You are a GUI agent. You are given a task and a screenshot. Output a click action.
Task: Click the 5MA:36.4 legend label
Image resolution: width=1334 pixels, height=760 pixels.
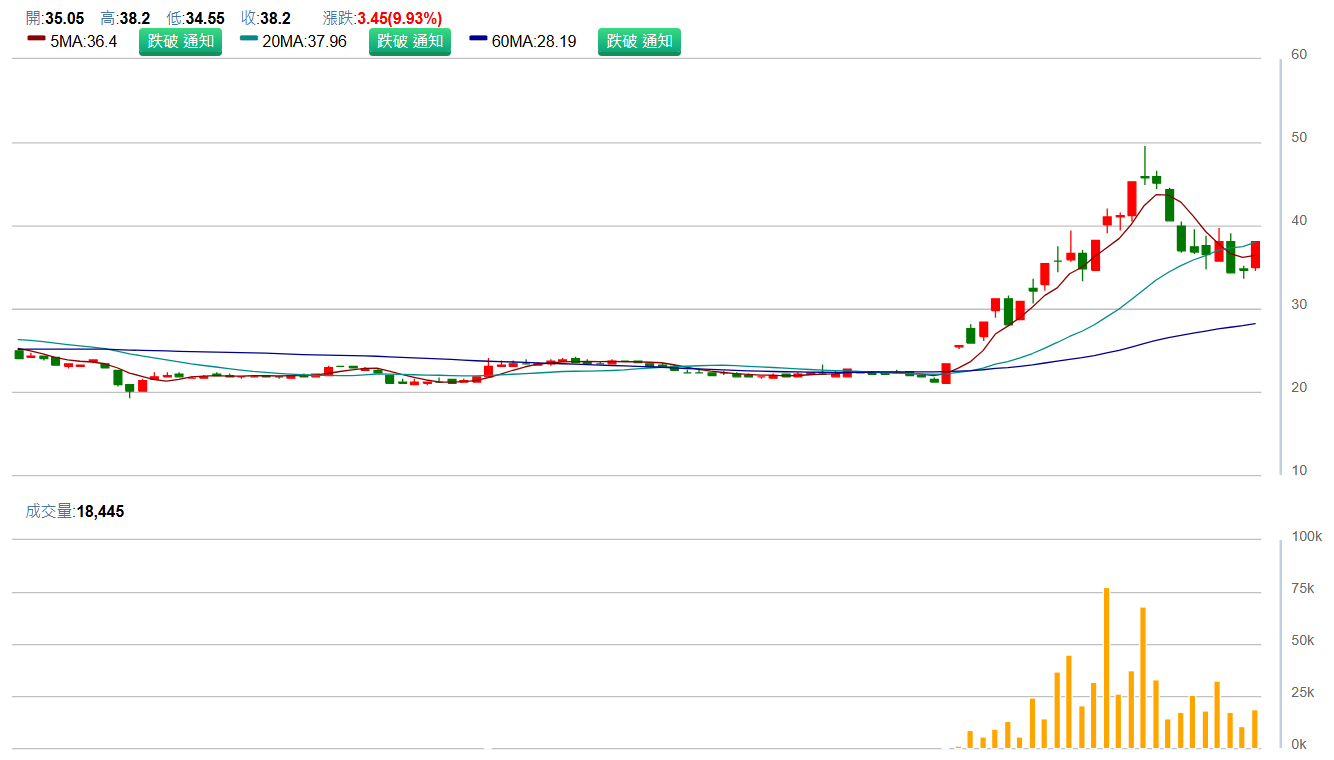(x=84, y=42)
